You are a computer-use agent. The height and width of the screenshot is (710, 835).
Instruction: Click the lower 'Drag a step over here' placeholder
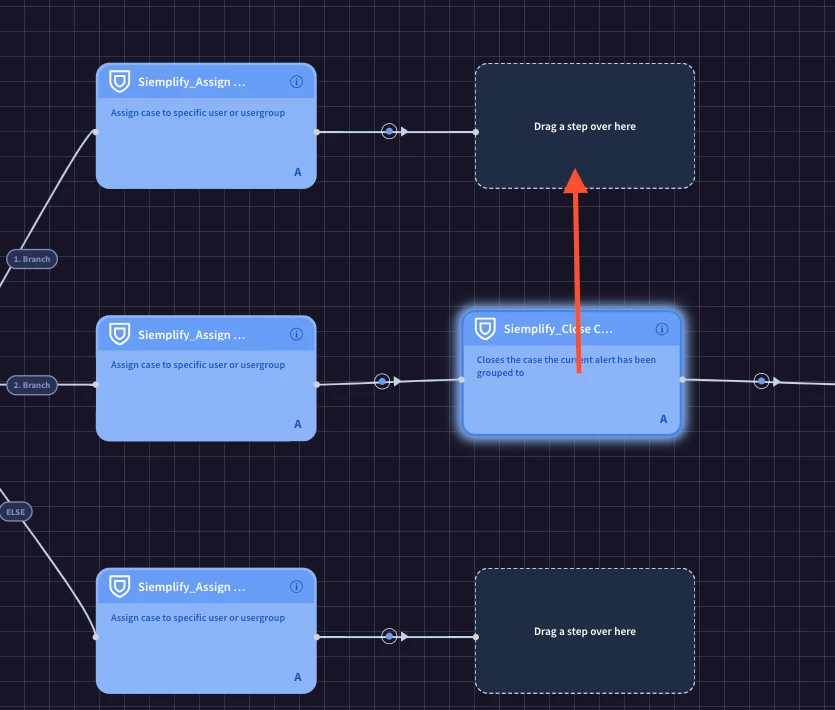(585, 631)
